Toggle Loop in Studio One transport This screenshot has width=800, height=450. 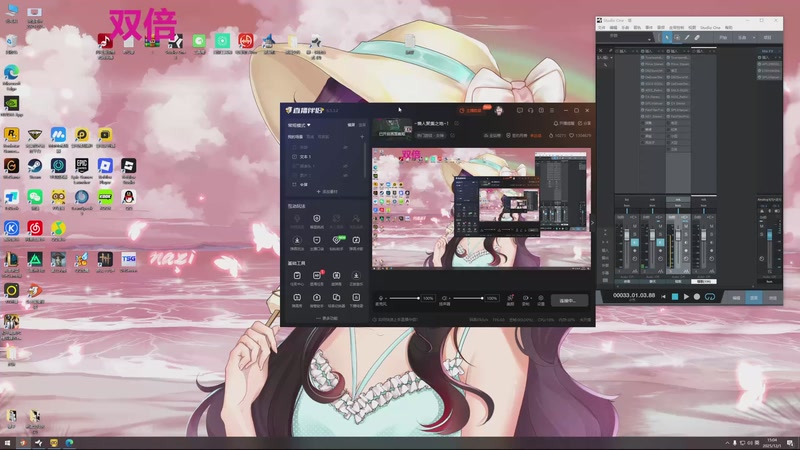pyautogui.click(x=710, y=296)
